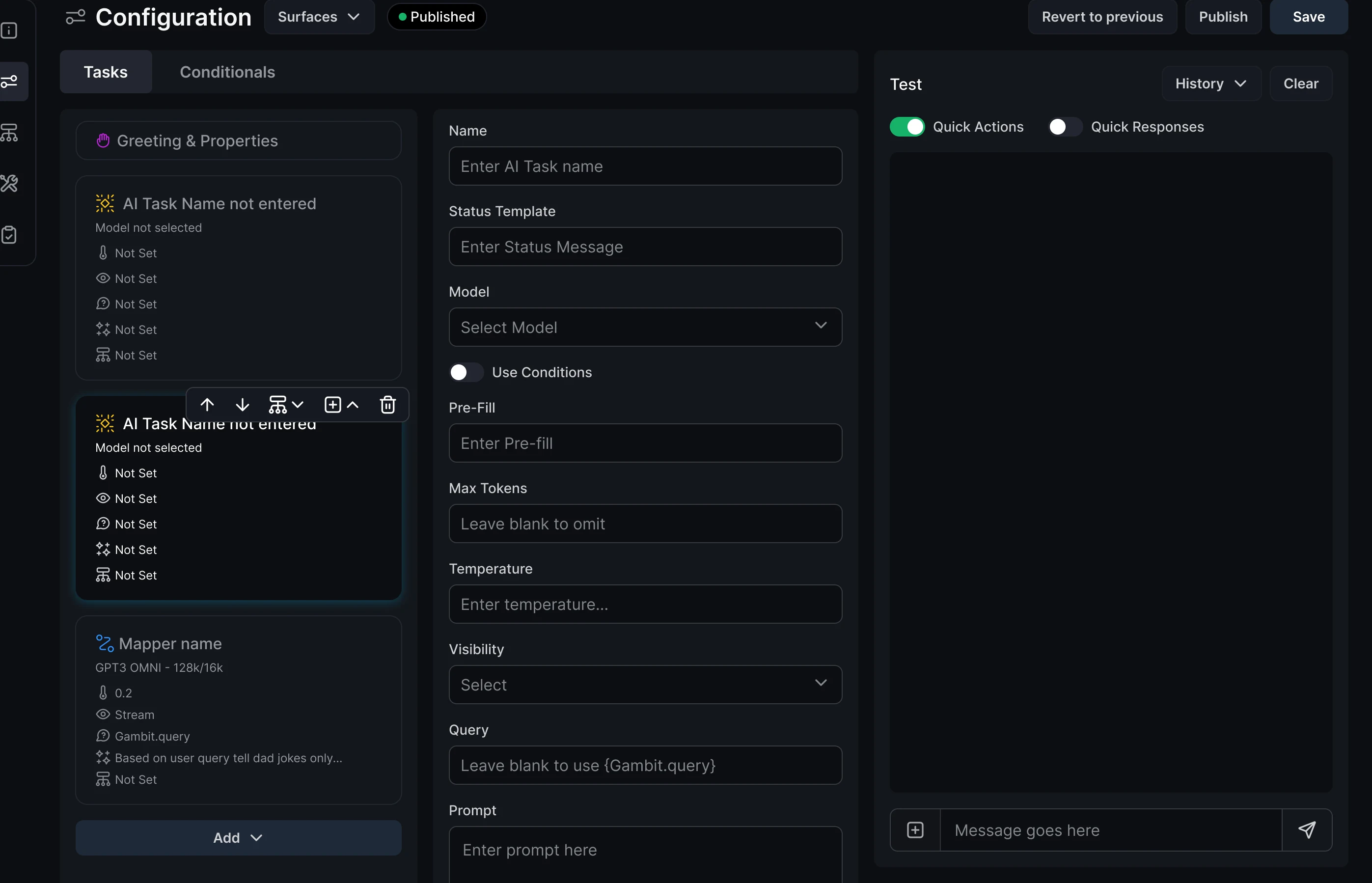Click the Max Tokens input field
Image resolution: width=1372 pixels, height=883 pixels.
645,524
